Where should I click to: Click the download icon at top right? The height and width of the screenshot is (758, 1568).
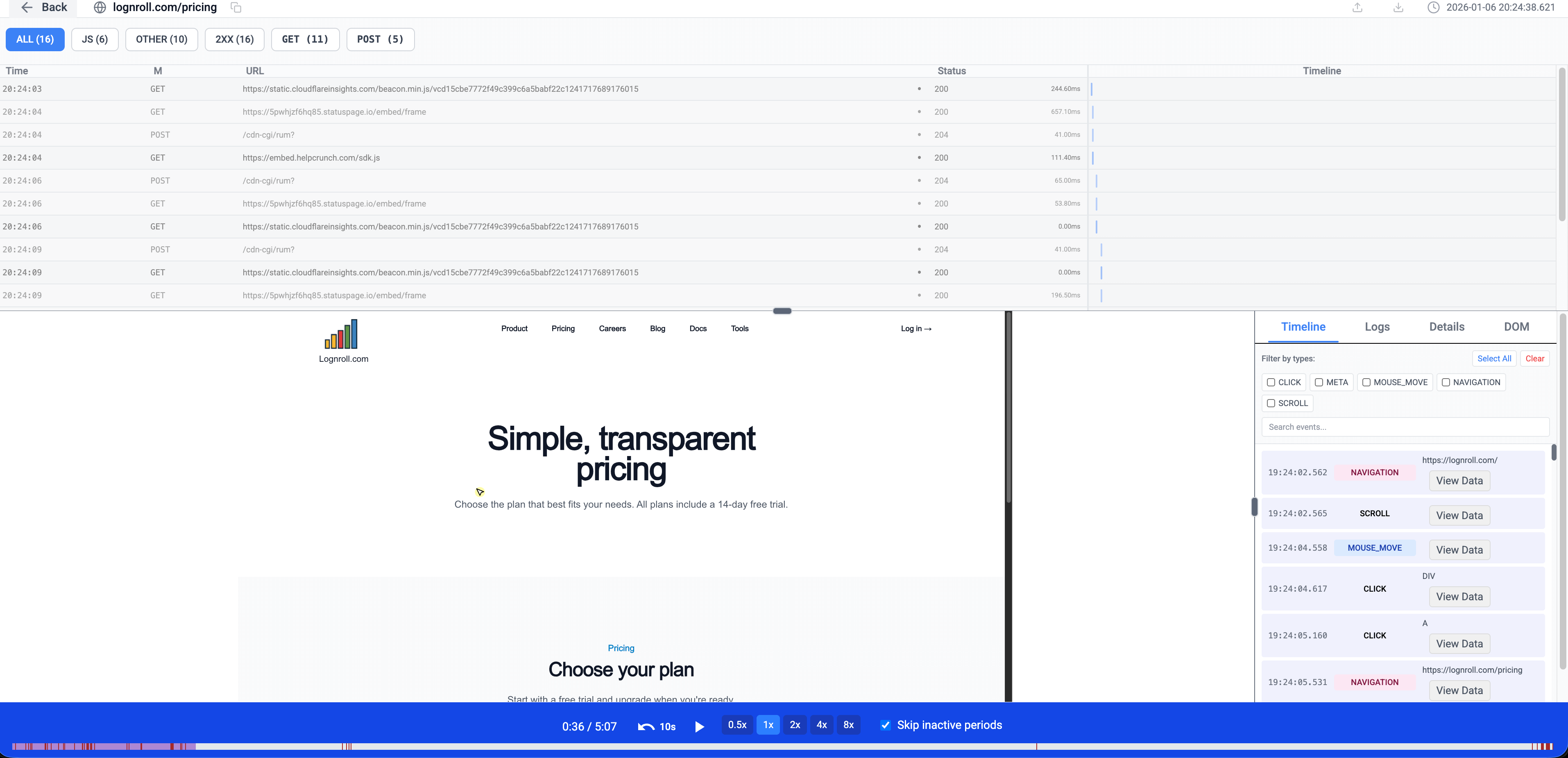1398,7
